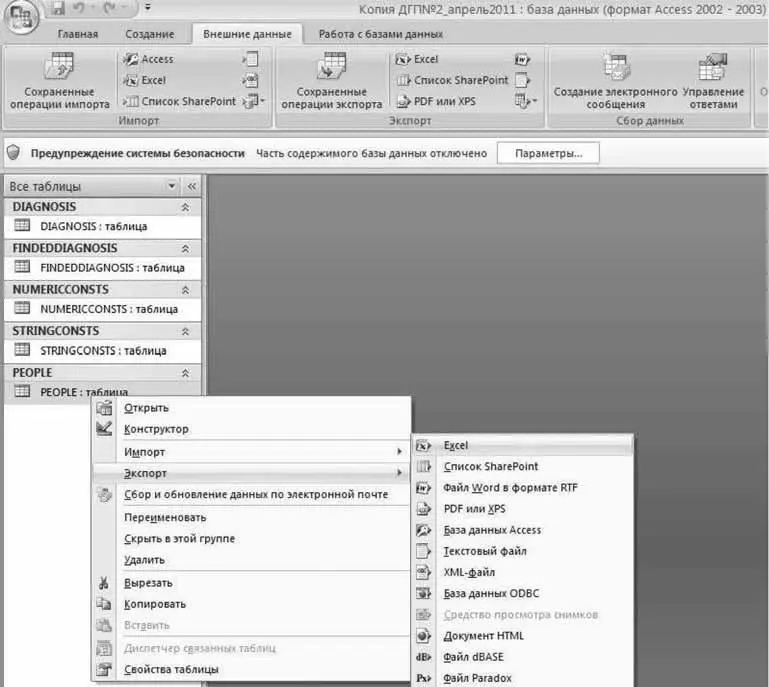Choose База данных Access in submenu
This screenshot has height=687, width=769.
coord(523,530)
